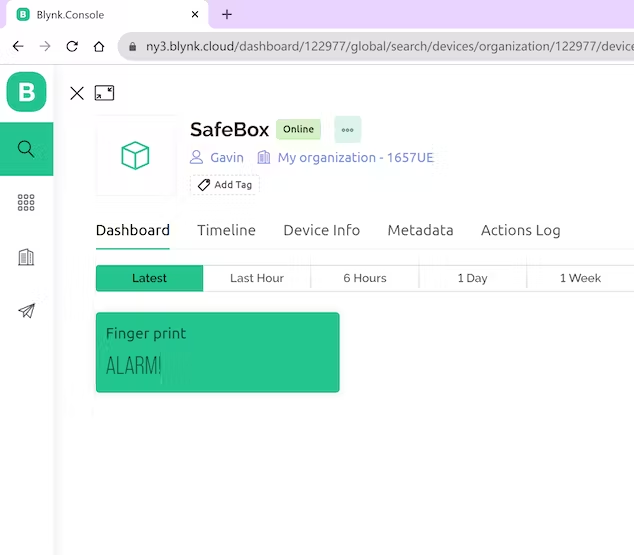Switch to the Metadata tab
Image resolution: width=634 pixels, height=555 pixels.
pyautogui.click(x=421, y=230)
